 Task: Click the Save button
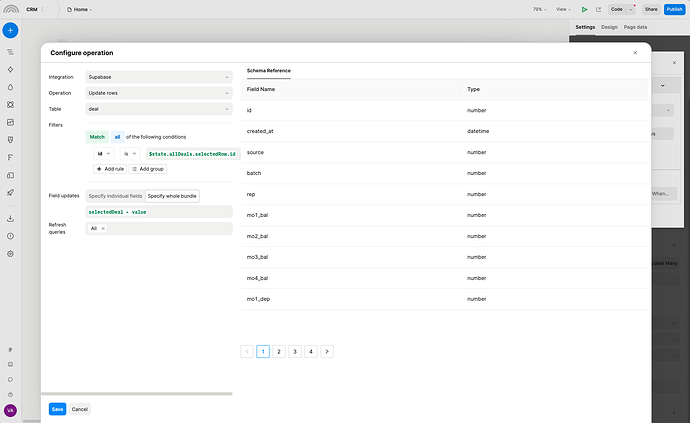[57, 409]
